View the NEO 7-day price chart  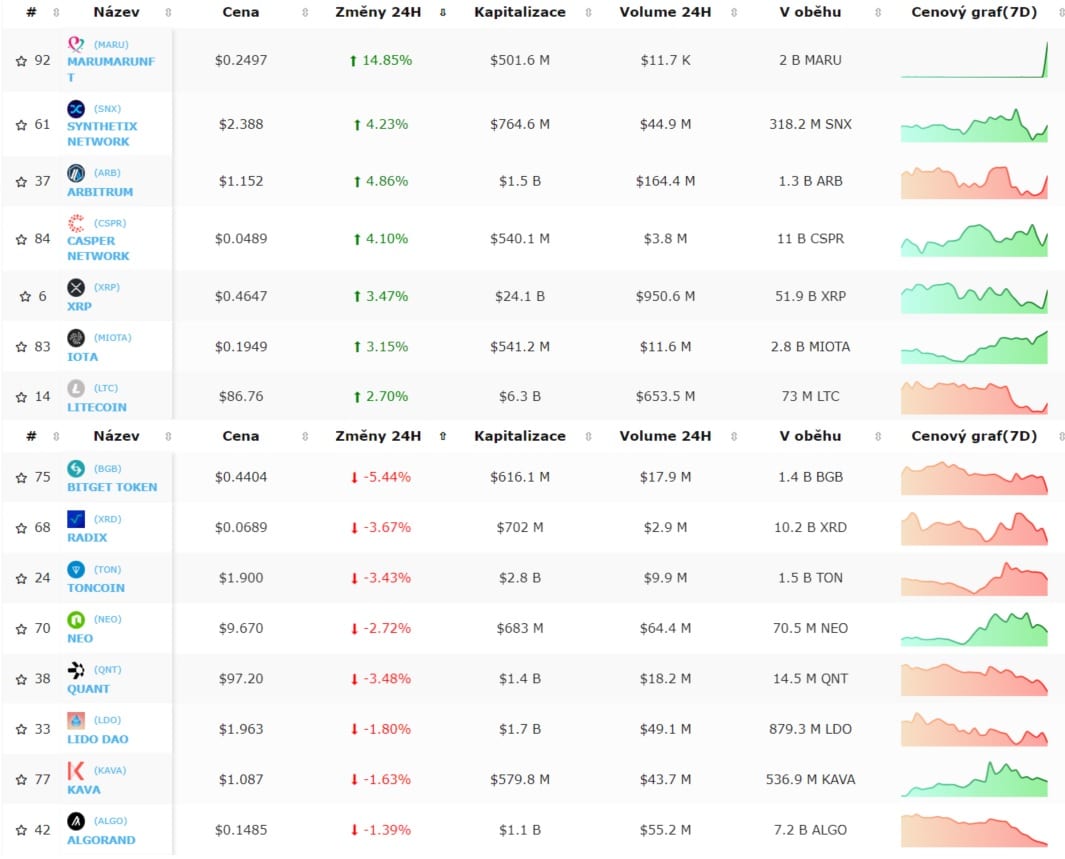click(974, 629)
